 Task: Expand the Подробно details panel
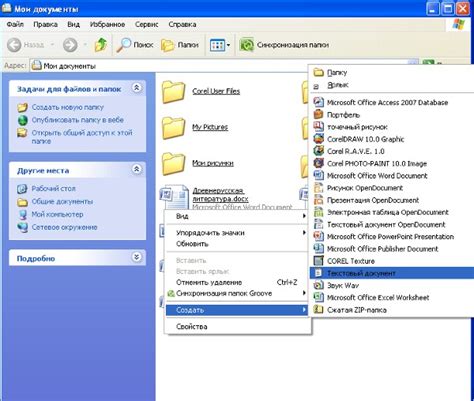coord(136,257)
